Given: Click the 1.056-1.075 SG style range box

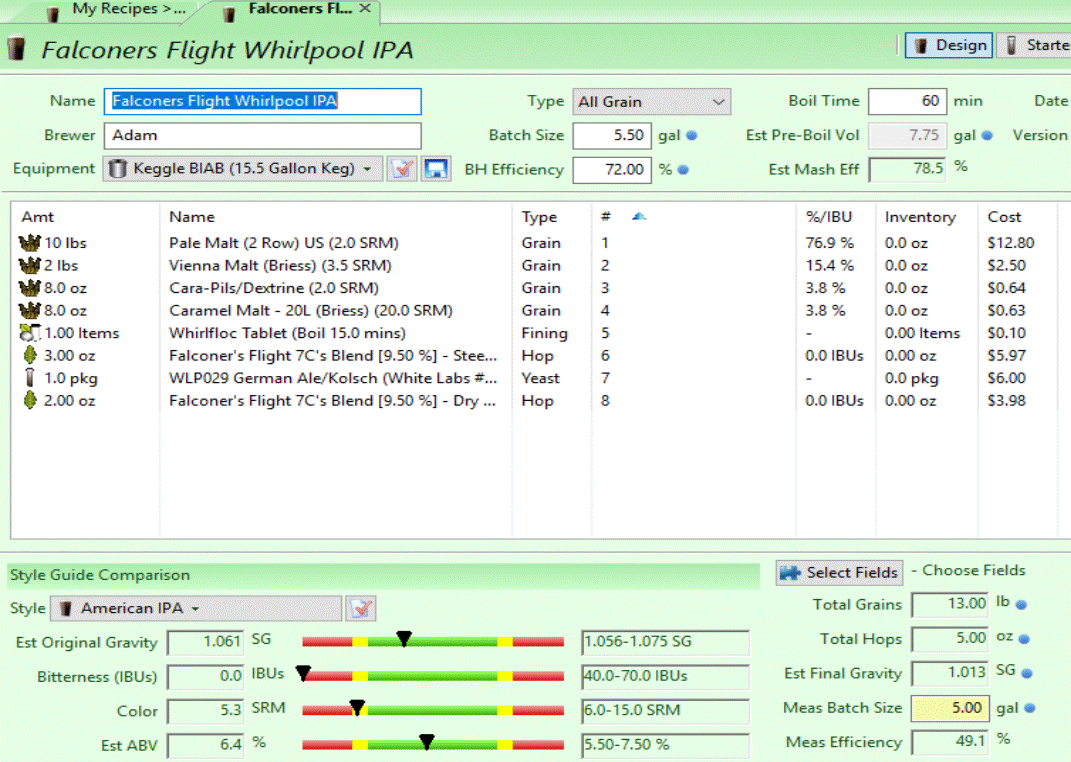Looking at the screenshot, I should click(665, 642).
